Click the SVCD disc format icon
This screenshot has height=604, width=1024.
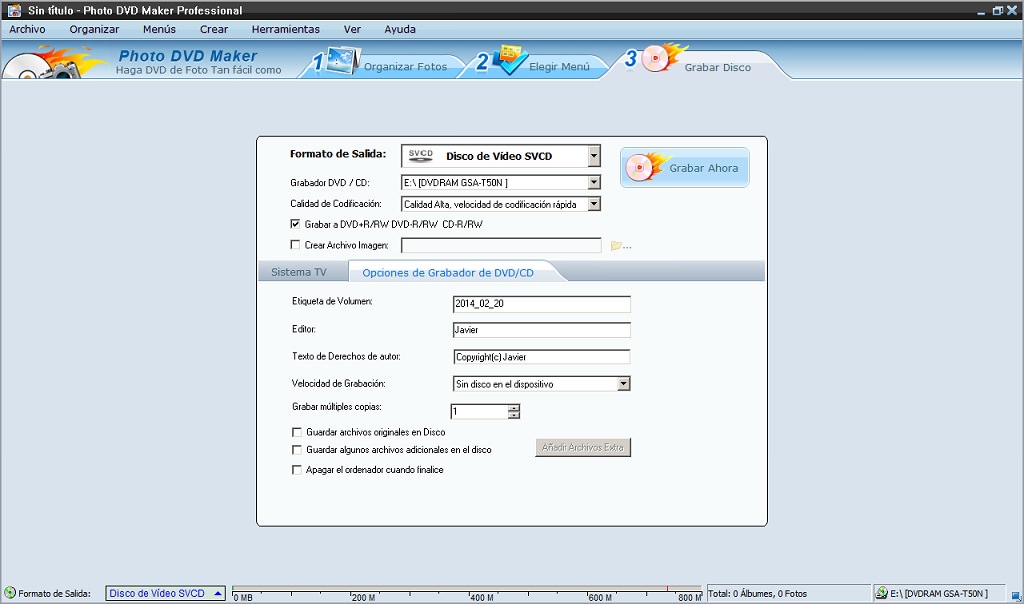click(421, 156)
